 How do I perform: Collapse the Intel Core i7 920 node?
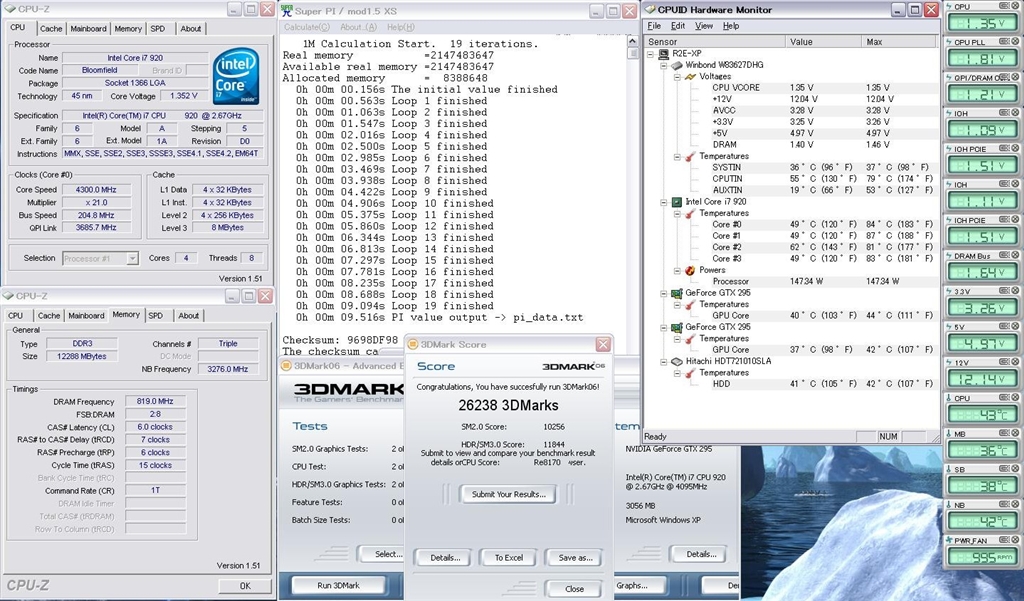(x=664, y=202)
